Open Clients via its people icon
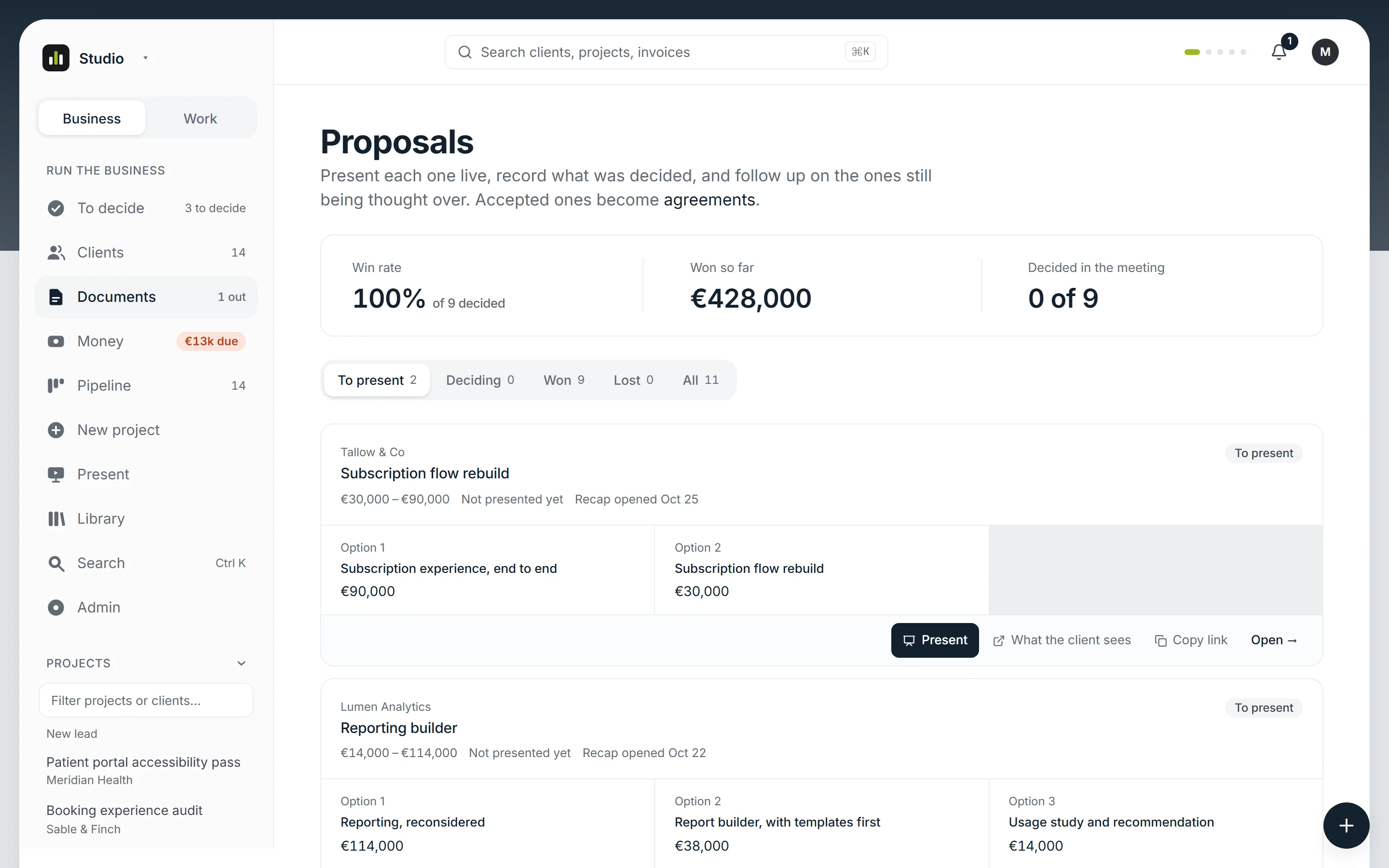Viewport: 1389px width, 868px height. pos(55,253)
